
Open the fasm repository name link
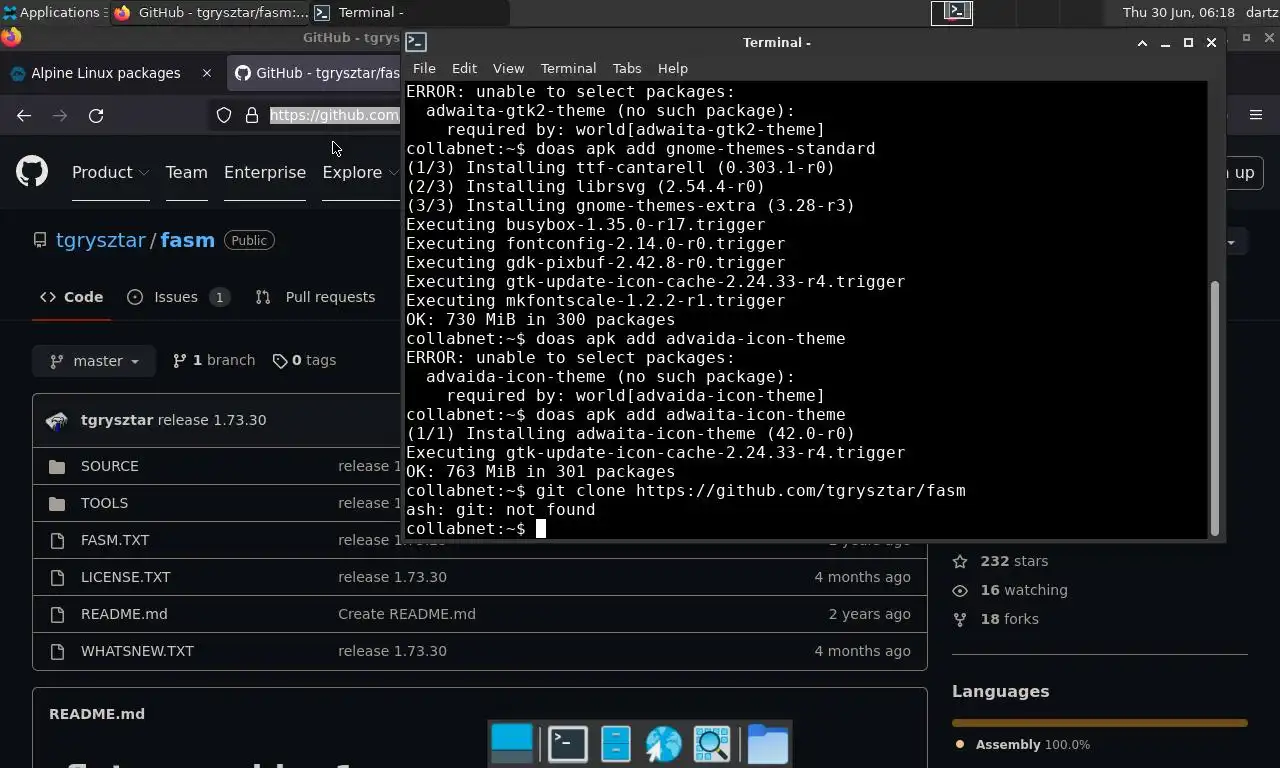(x=187, y=240)
